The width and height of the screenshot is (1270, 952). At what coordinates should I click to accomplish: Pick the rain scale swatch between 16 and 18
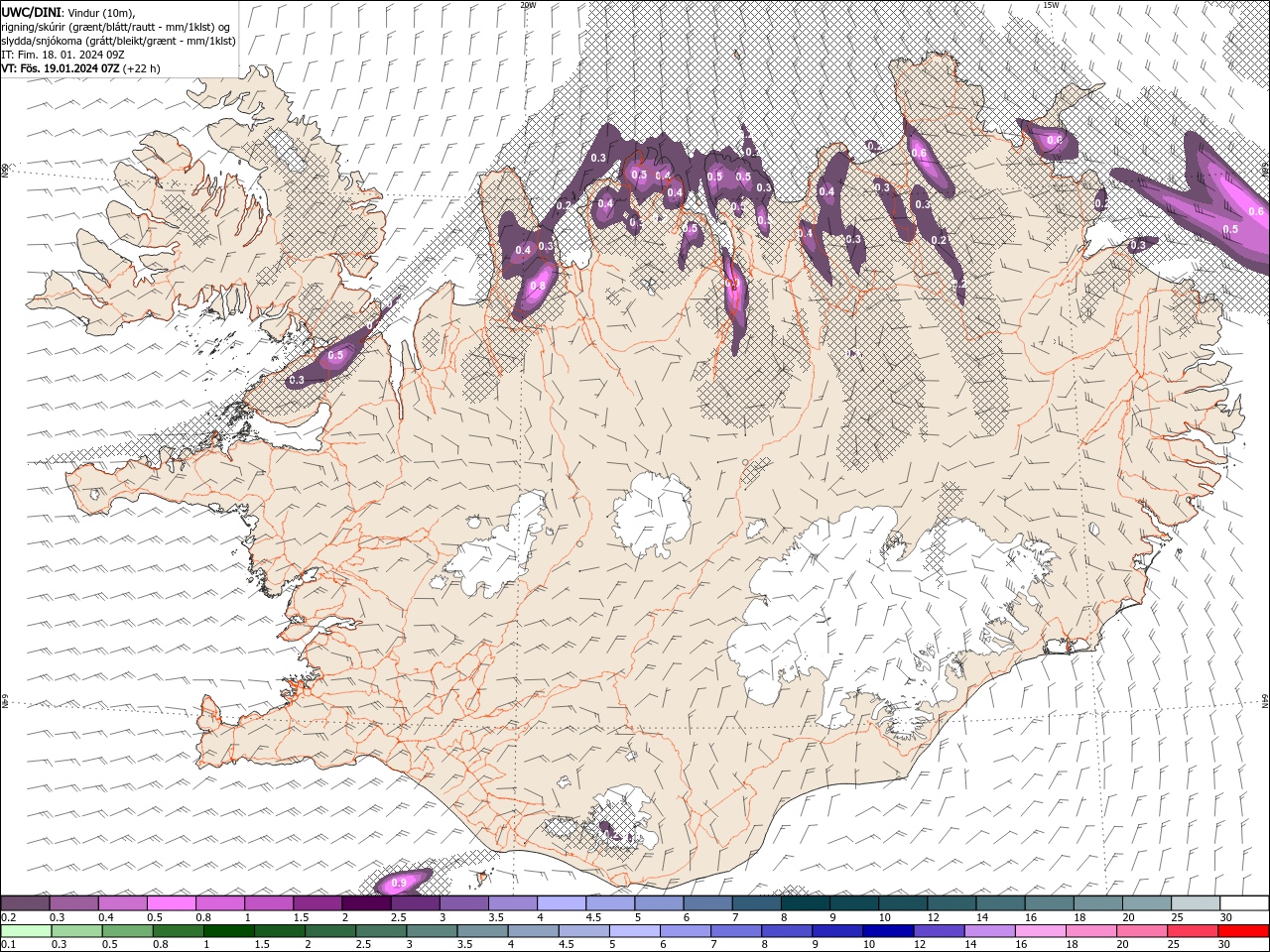1042,931
